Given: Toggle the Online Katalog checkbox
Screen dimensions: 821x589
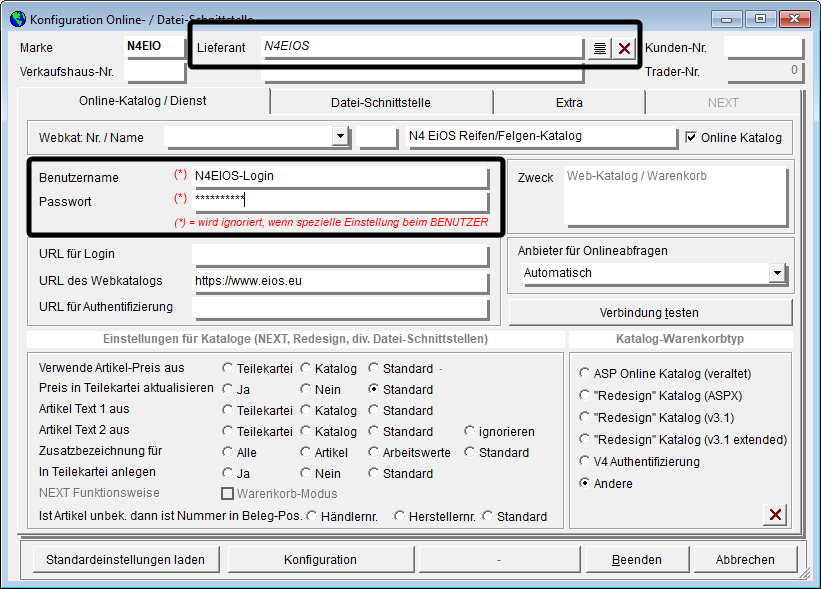Looking at the screenshot, I should (691, 137).
